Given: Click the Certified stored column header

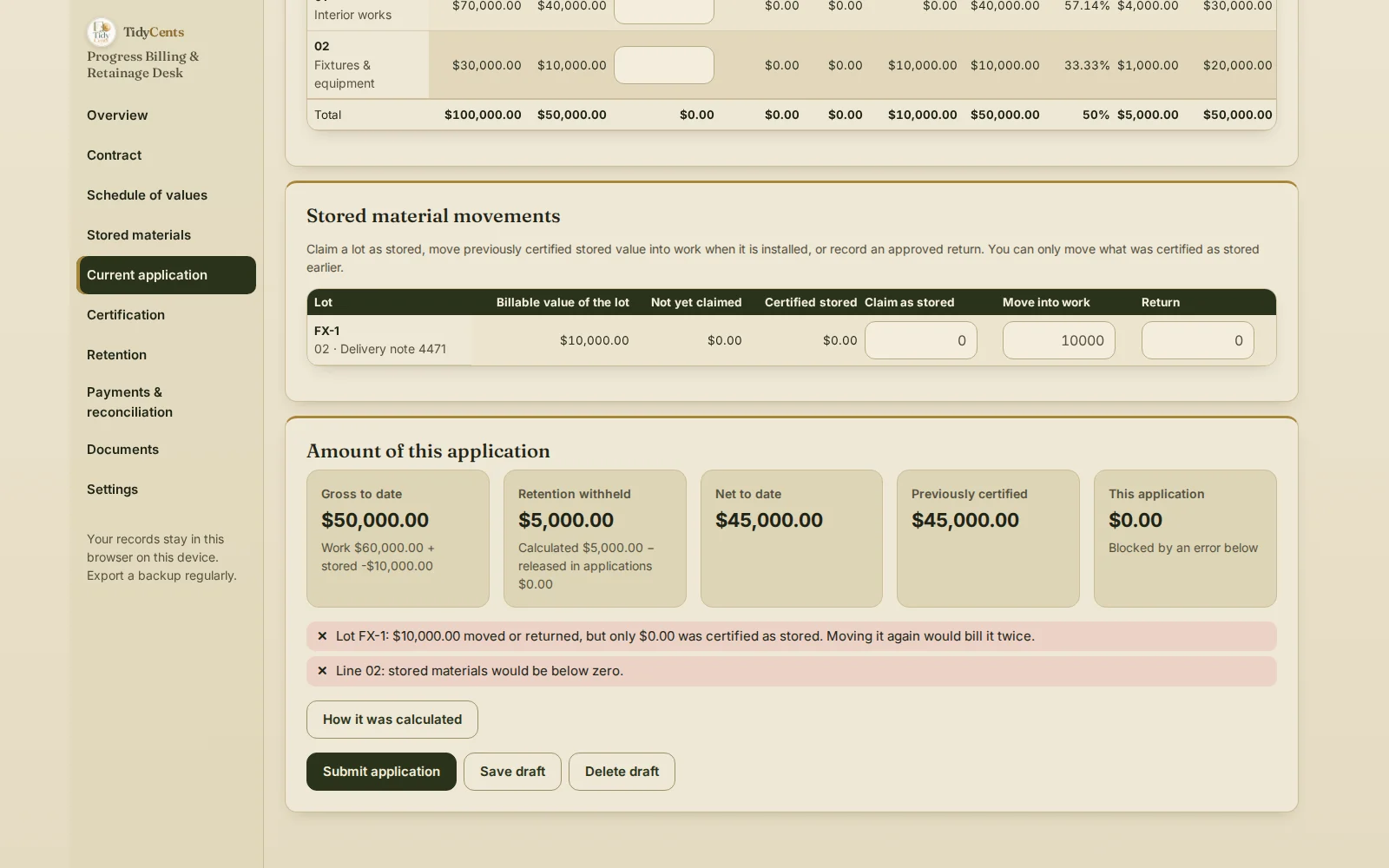Looking at the screenshot, I should click(811, 302).
